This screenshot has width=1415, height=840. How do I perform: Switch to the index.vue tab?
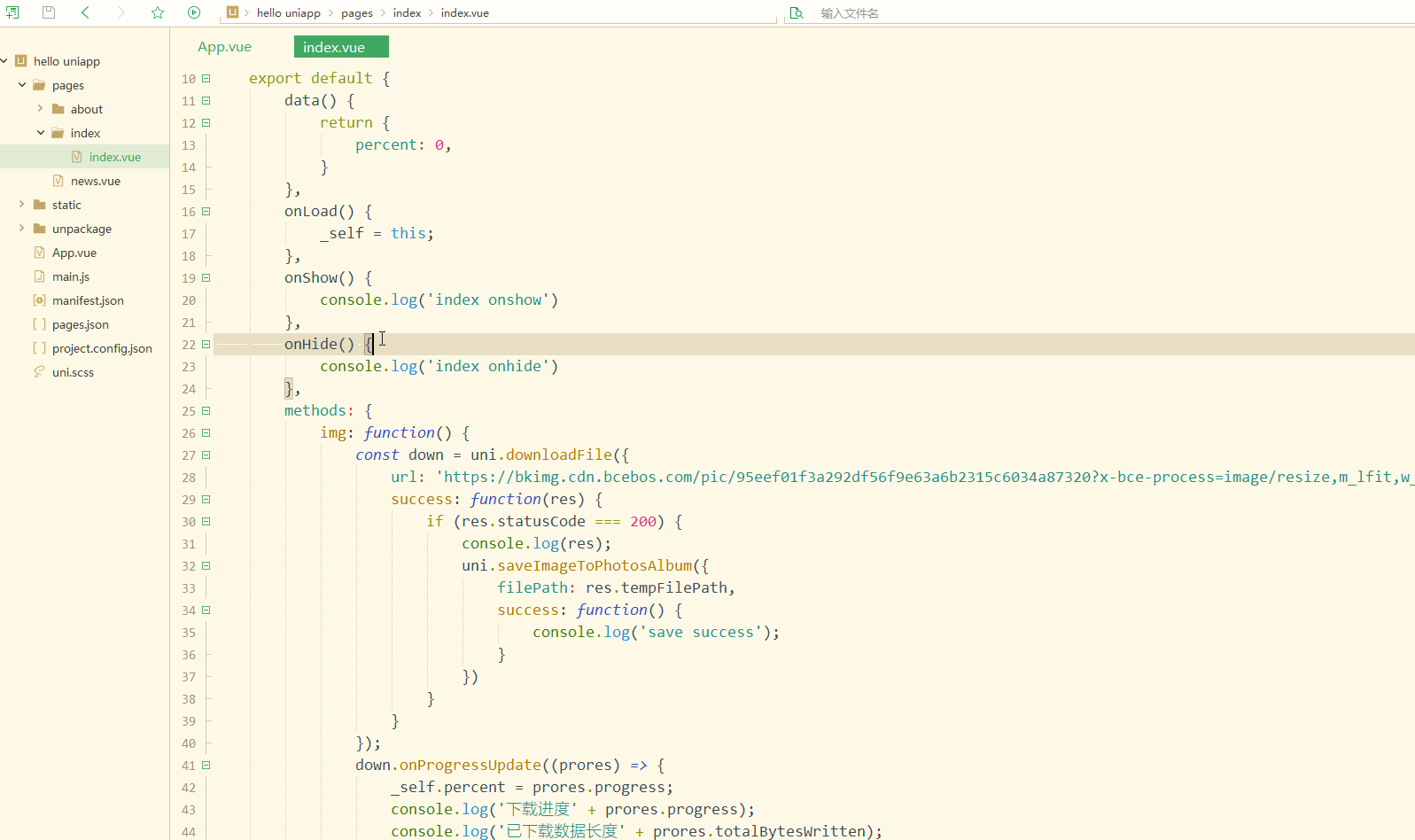click(341, 47)
